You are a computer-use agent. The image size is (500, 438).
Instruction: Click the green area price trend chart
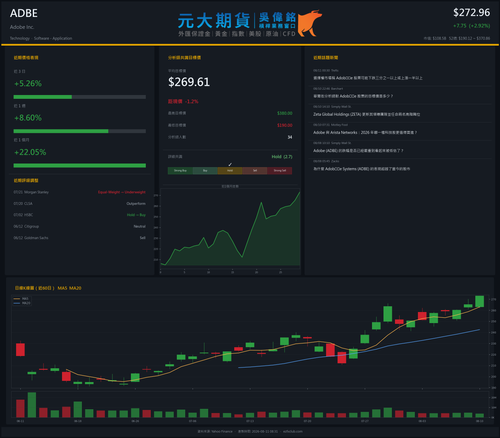point(230,228)
